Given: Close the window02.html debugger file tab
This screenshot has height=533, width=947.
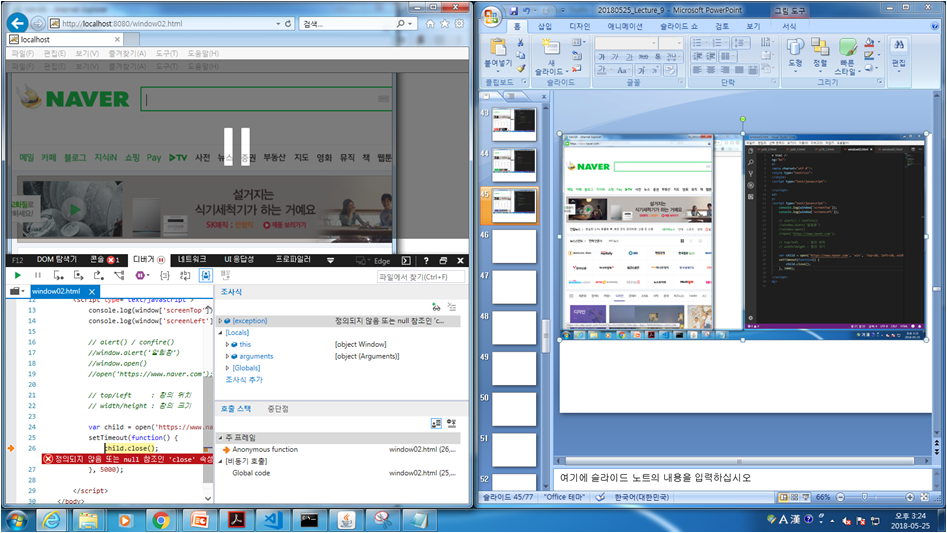Looking at the screenshot, I should (92, 291).
